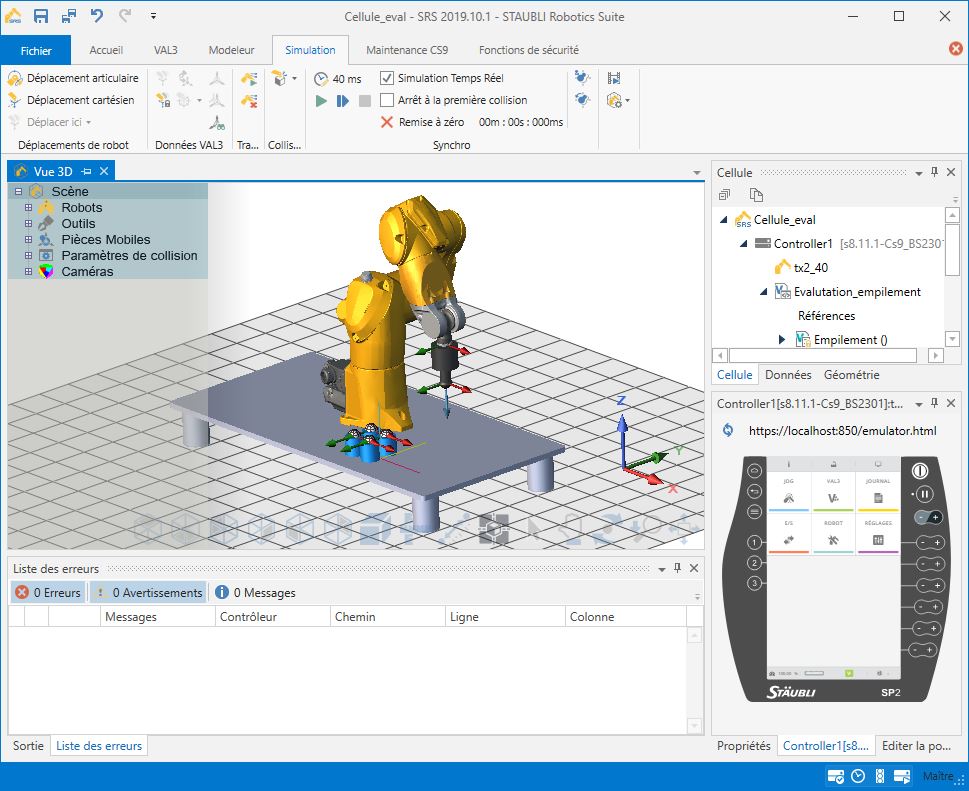Open the Fichier menu
Screen dimensions: 969x791
(x=36, y=50)
